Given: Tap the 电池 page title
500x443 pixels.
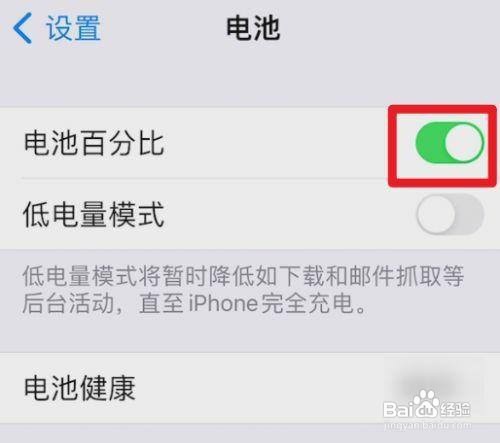Looking at the screenshot, I should [x=253, y=29].
